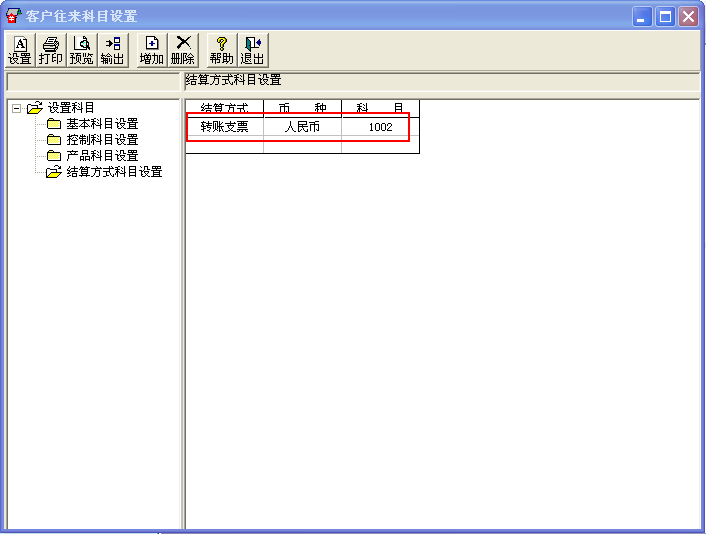706x534 pixels.
Task: Click the 科目 column header
Action: click(380, 109)
